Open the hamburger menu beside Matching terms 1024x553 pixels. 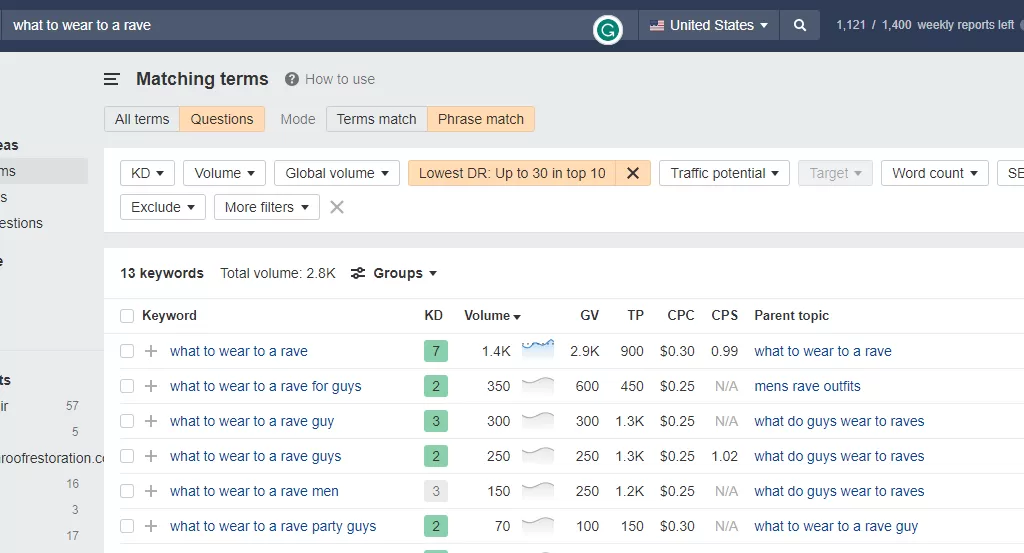(x=112, y=79)
